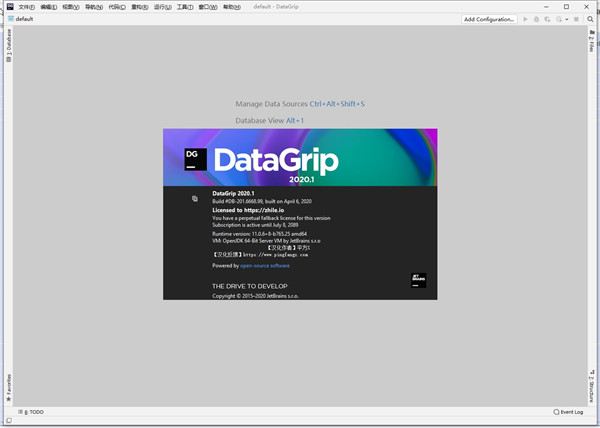This screenshot has width=600, height=428.
Task: Click the DG logo on splash banner
Action: click(x=196, y=159)
